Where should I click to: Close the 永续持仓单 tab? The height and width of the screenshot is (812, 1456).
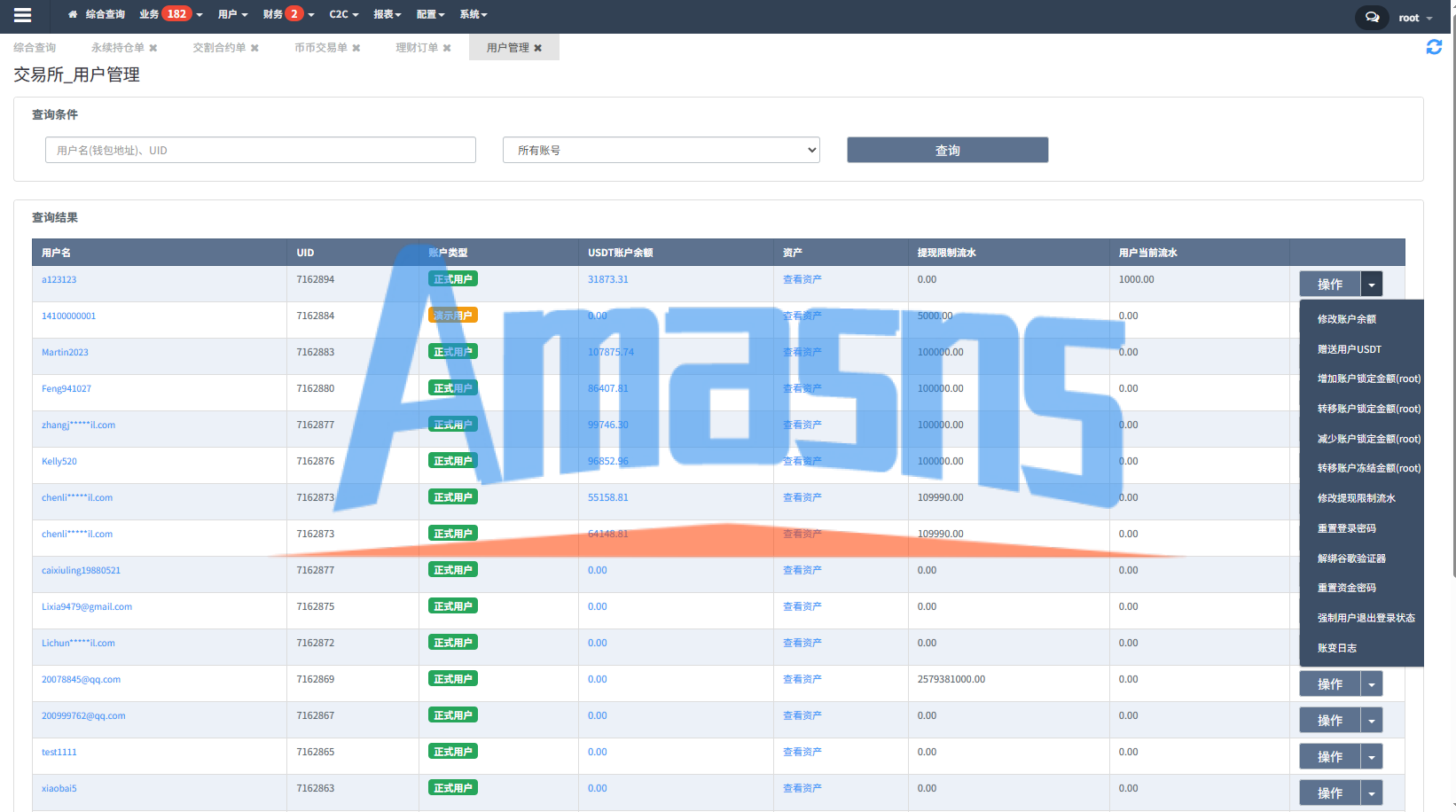click(153, 48)
